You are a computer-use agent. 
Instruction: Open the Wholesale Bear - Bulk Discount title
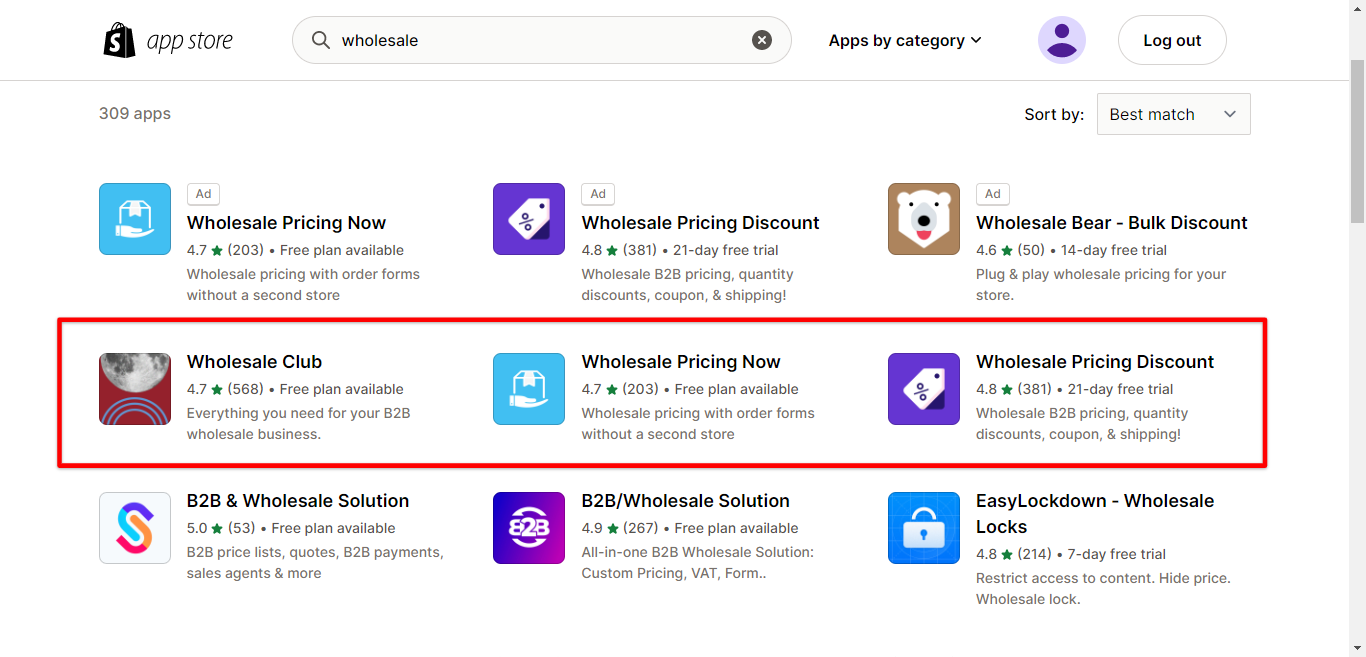1112,223
